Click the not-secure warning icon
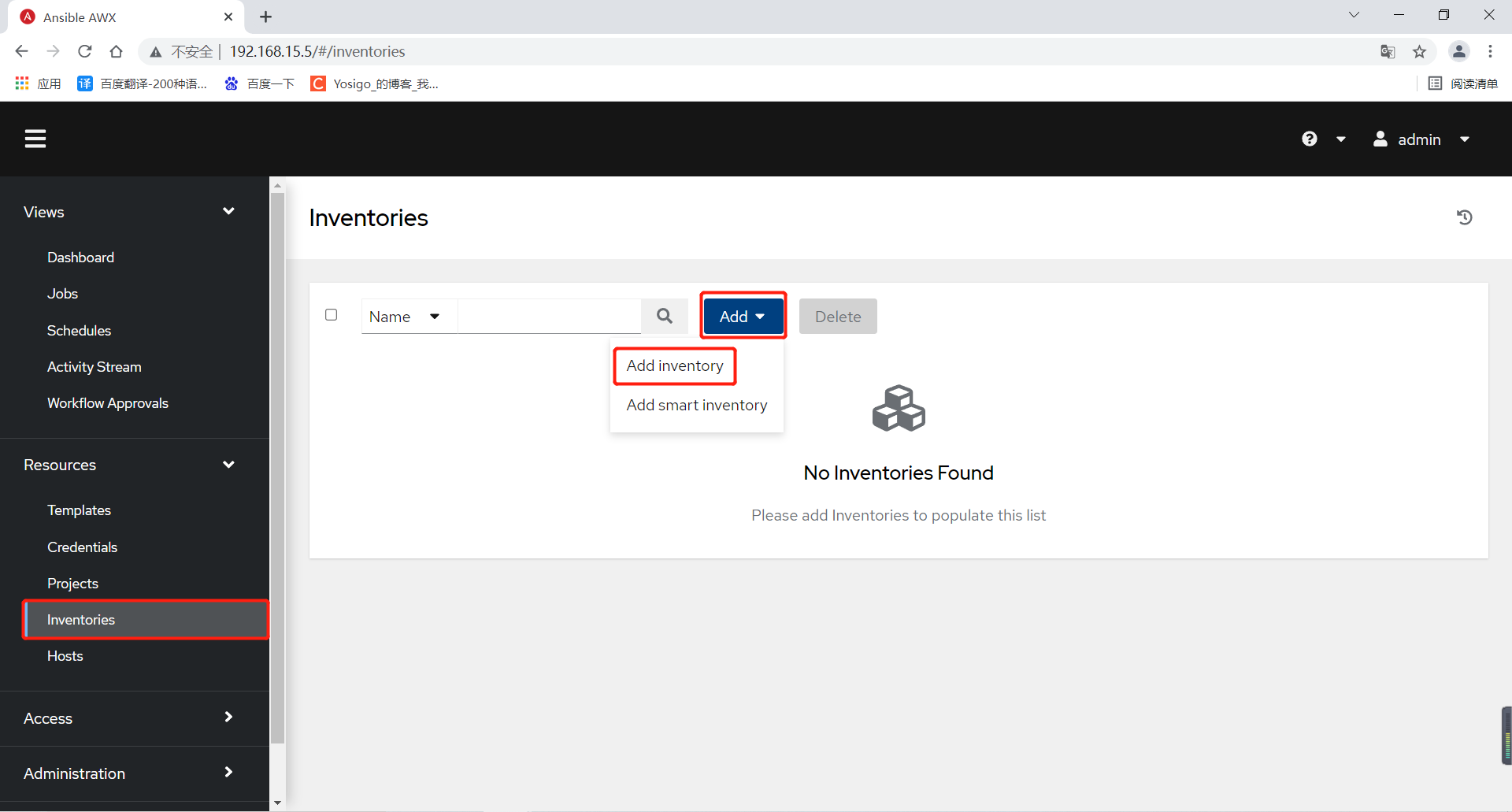 [156, 52]
